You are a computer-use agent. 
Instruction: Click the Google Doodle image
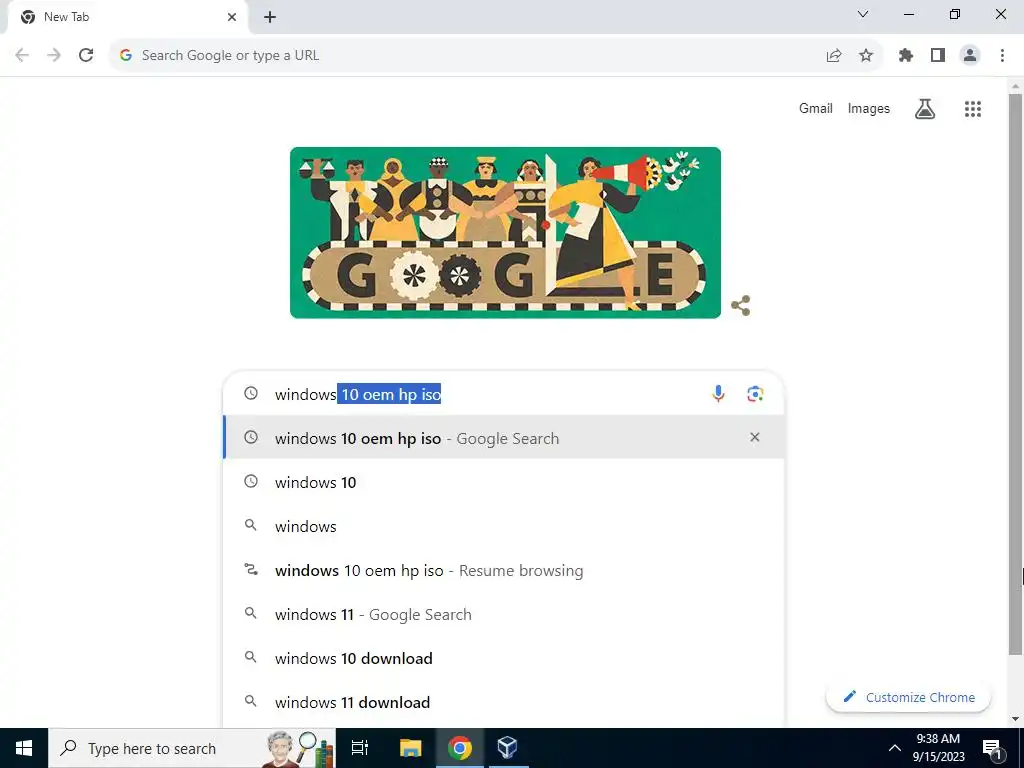[x=505, y=232]
